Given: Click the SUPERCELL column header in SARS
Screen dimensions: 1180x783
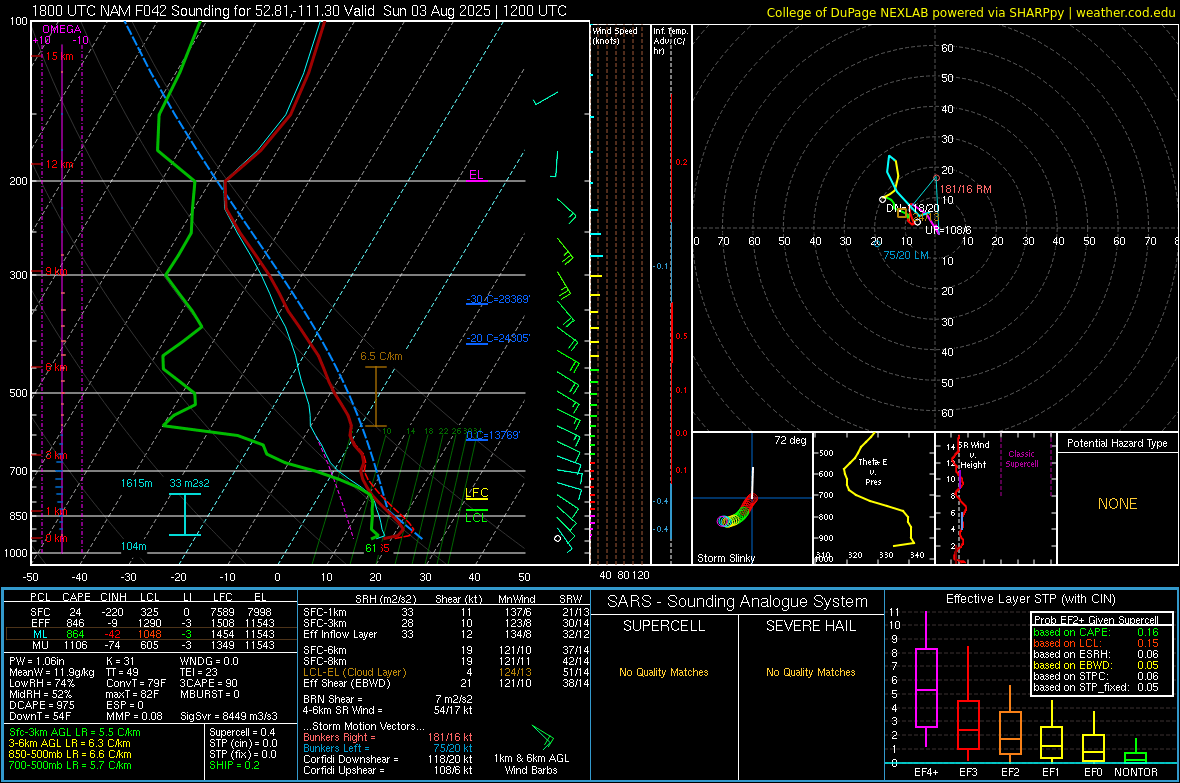Looking at the screenshot, I should click(664, 626).
